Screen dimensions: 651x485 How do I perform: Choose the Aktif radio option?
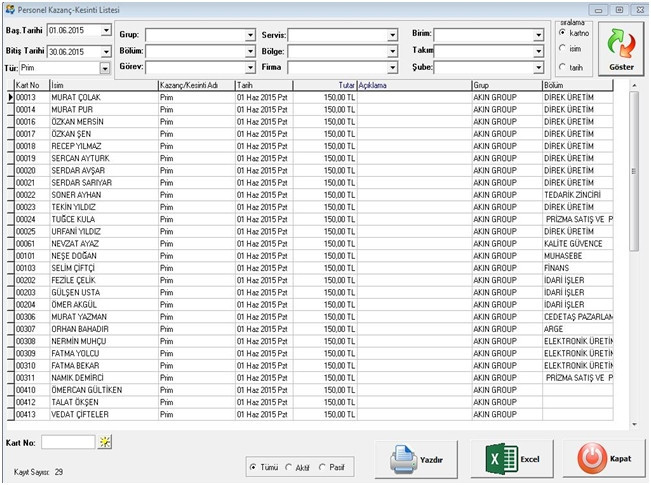290,467
